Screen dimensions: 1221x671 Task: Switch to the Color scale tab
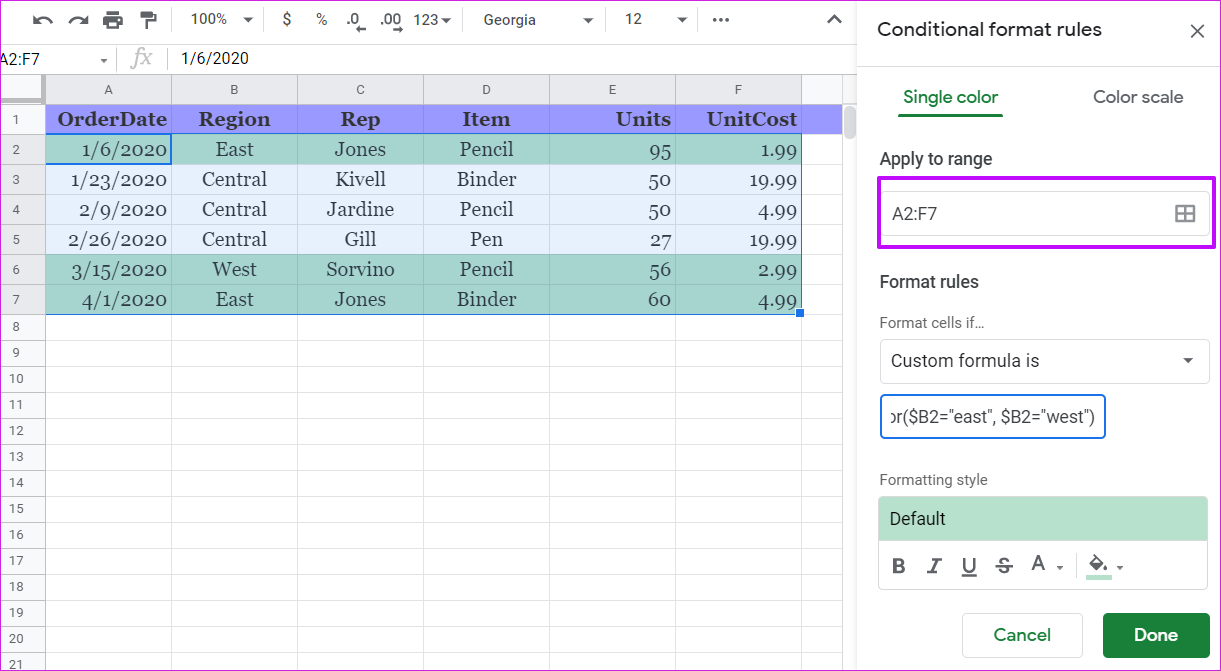tap(1137, 97)
